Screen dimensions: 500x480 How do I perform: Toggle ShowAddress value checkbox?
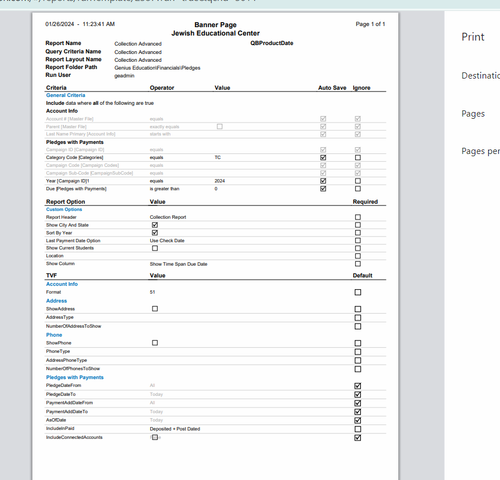point(155,309)
